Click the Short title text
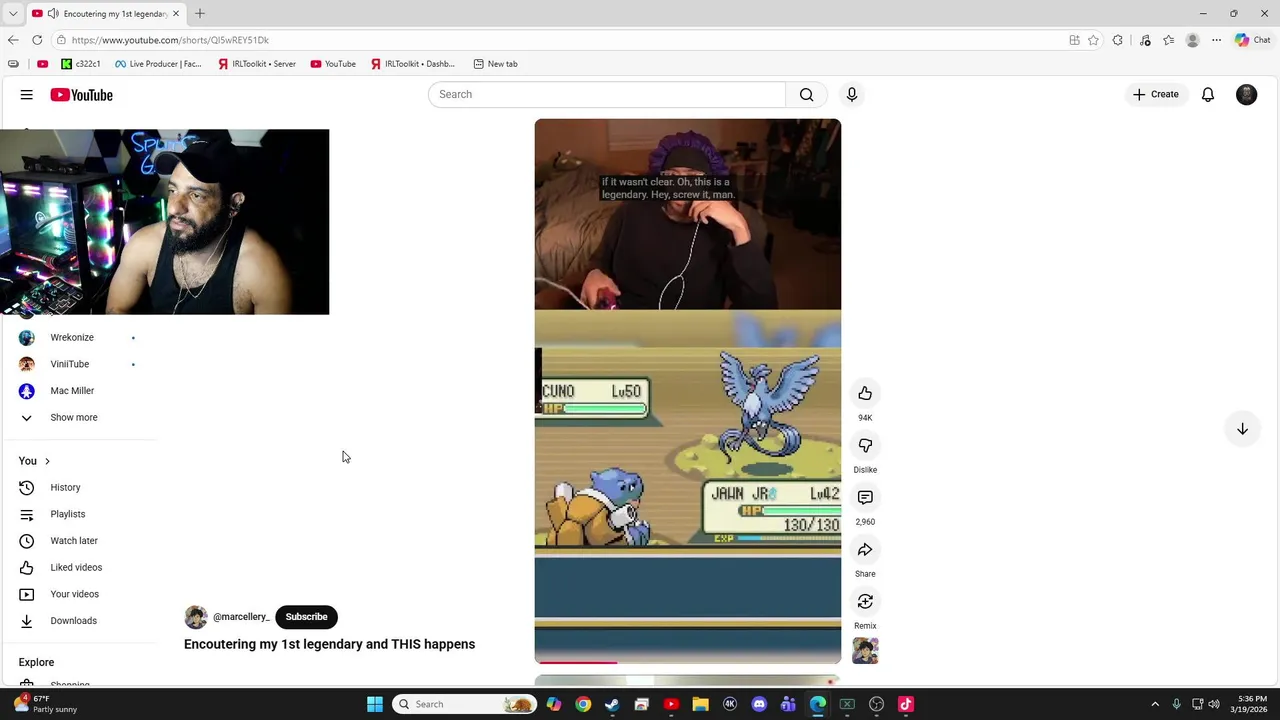The width and height of the screenshot is (1280, 720). tap(329, 644)
